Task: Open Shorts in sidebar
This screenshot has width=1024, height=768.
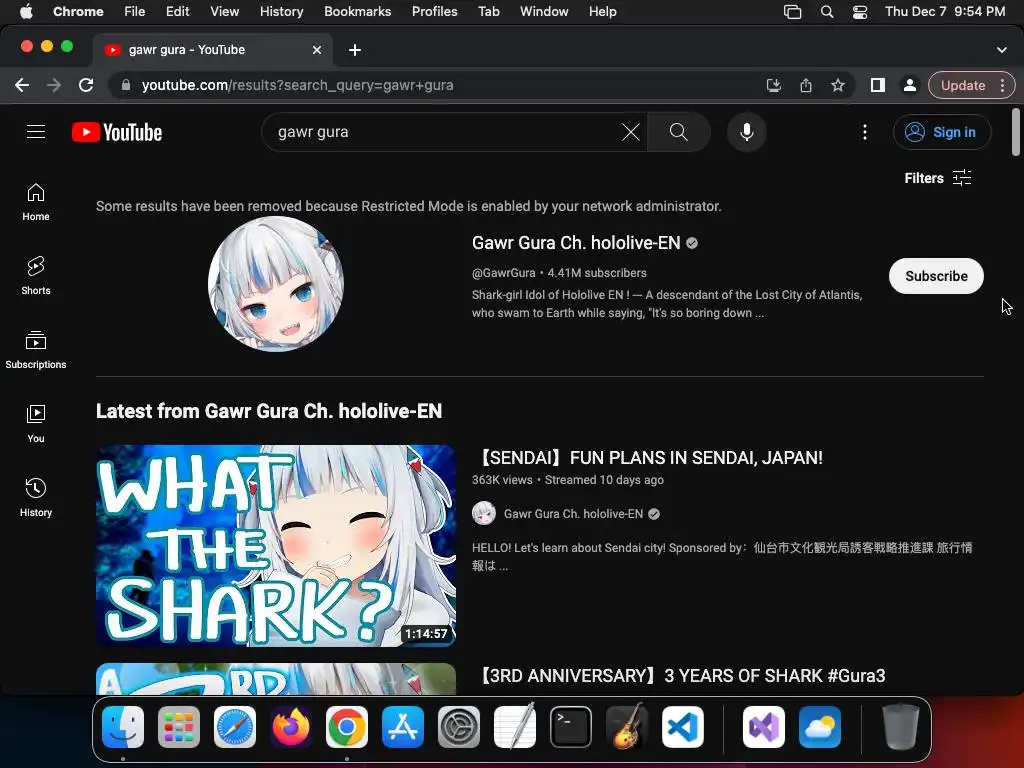Action: point(36,276)
